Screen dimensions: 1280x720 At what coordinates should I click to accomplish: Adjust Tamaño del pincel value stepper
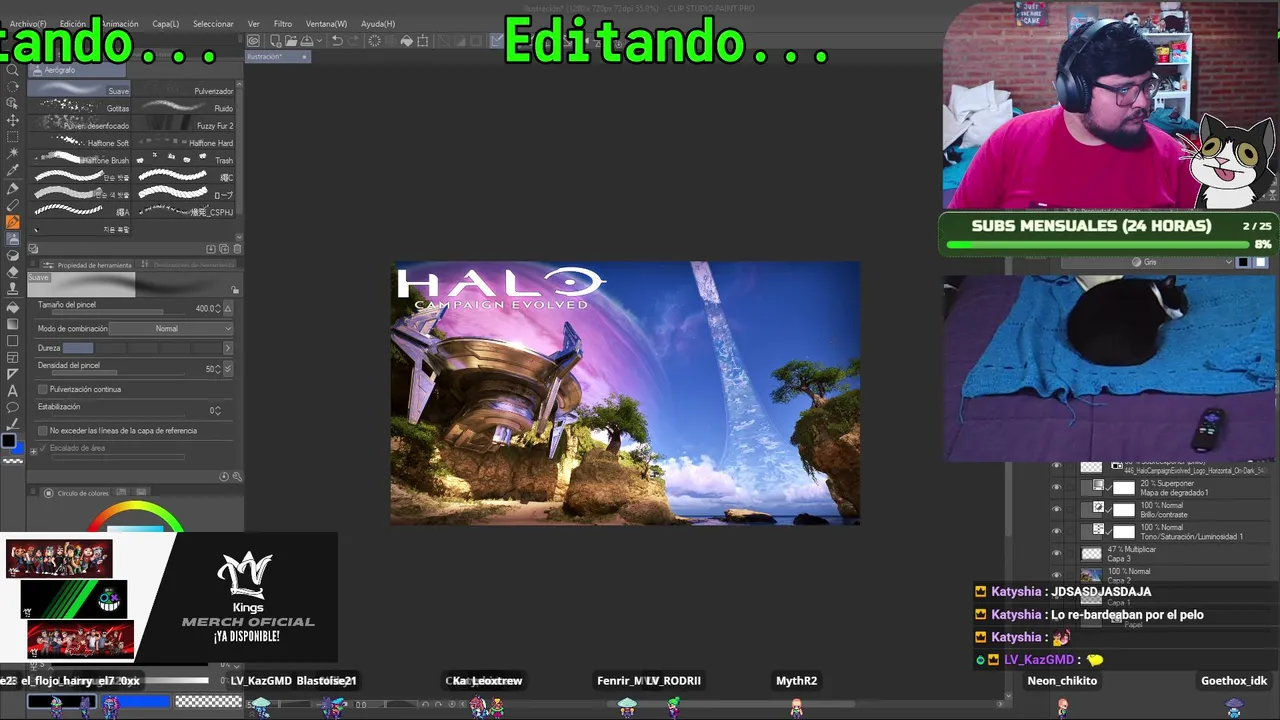(218, 308)
